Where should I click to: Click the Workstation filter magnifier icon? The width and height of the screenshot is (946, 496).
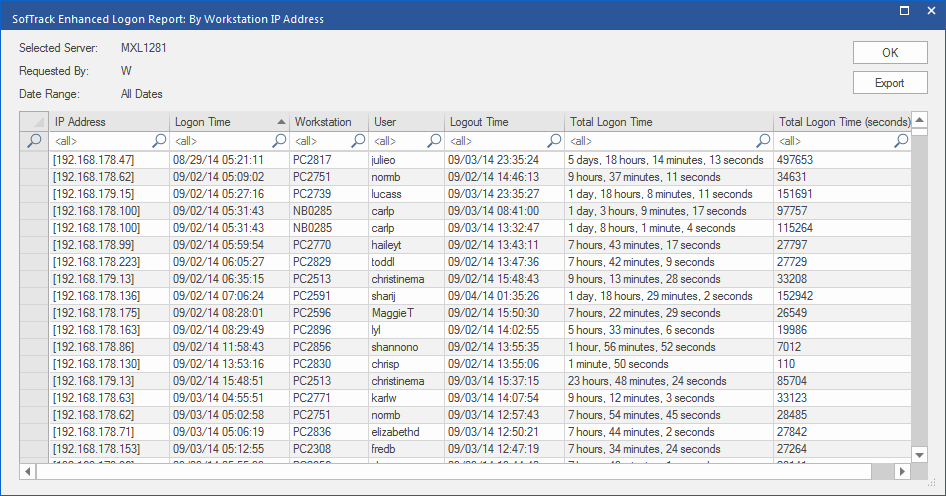358,141
